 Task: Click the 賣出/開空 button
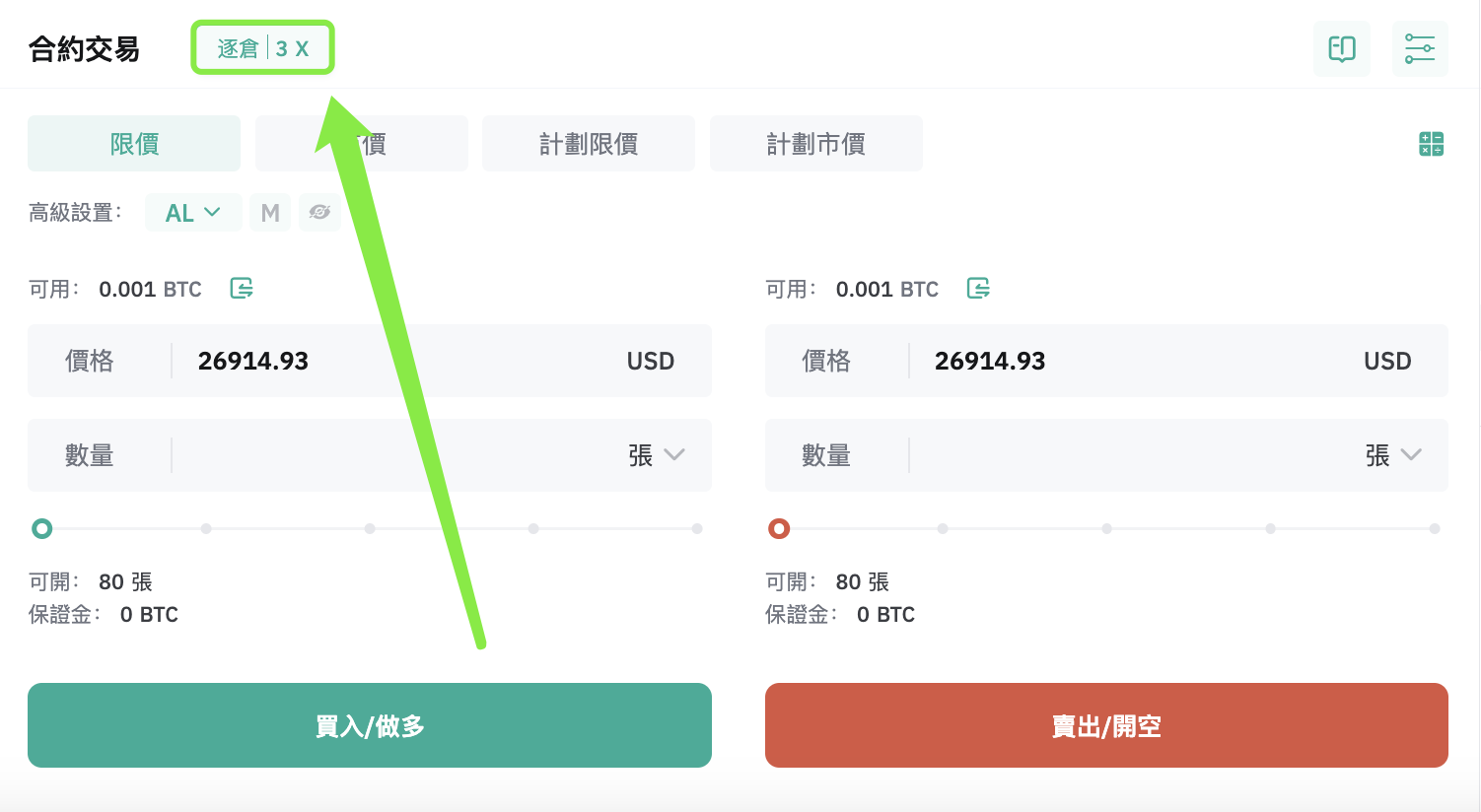pos(1106,725)
